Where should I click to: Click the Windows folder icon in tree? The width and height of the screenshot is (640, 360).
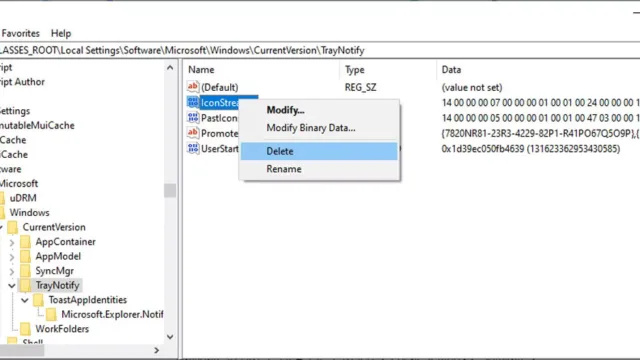(2, 213)
